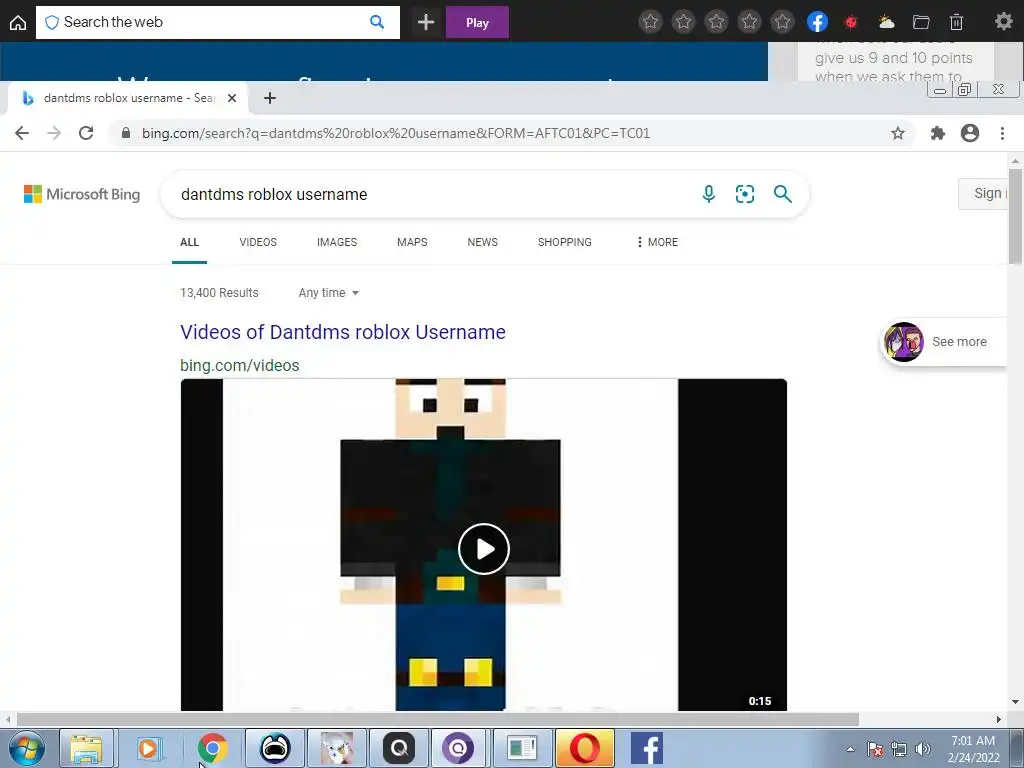This screenshot has height=768, width=1024.
Task: Open a new Chrome tab
Action: [270, 98]
